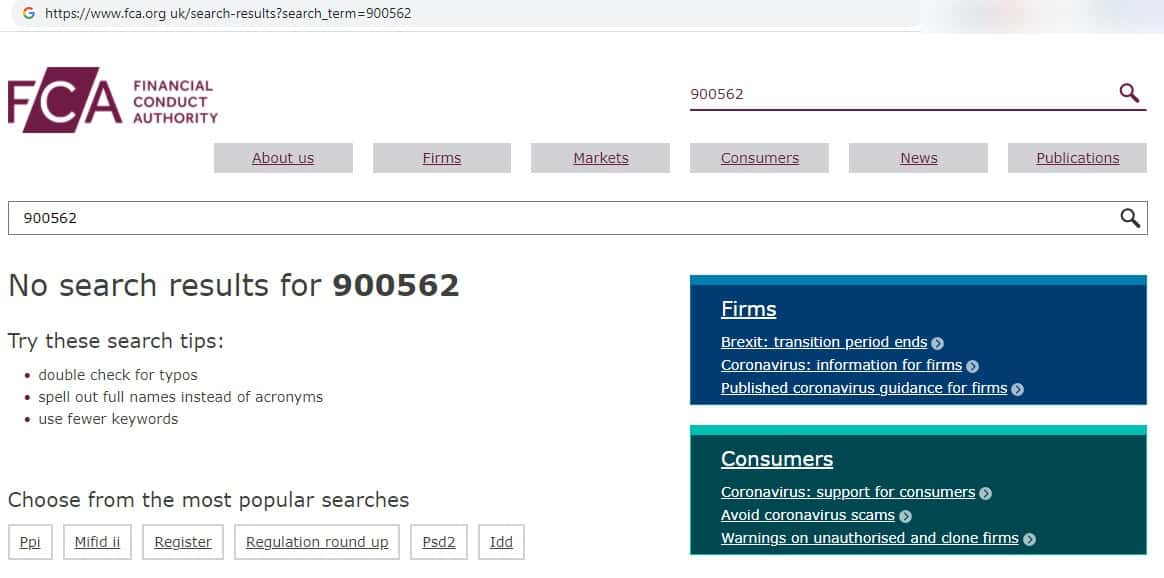The height and width of the screenshot is (578, 1164).
Task: Select the Psd2 popular search
Action: [x=439, y=542]
